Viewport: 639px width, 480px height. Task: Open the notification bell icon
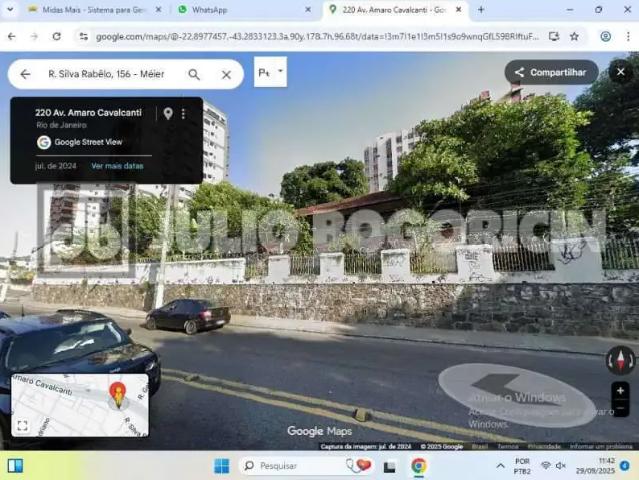tap(625, 466)
